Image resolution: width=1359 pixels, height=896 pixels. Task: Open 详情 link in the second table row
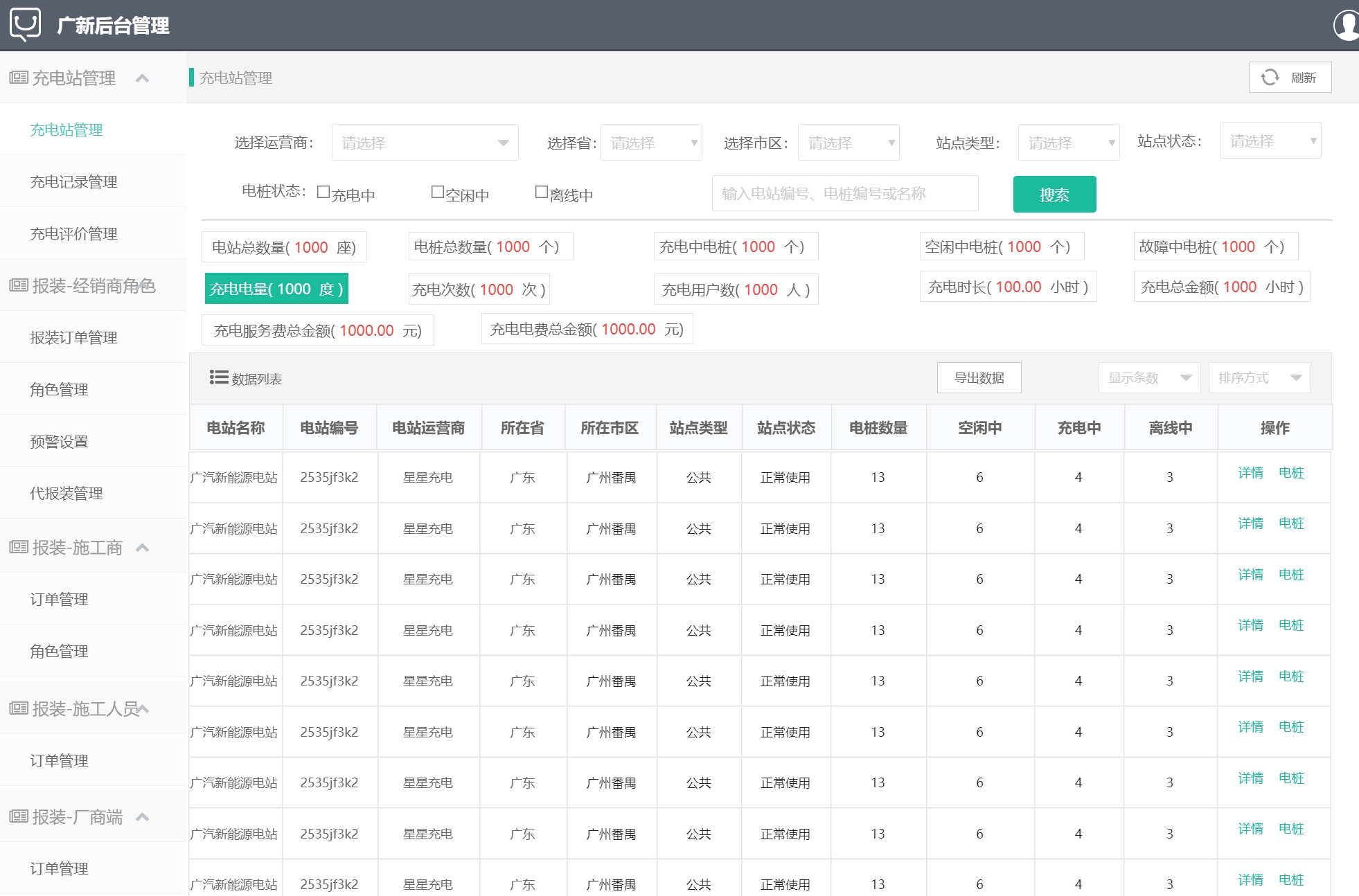coord(1250,523)
